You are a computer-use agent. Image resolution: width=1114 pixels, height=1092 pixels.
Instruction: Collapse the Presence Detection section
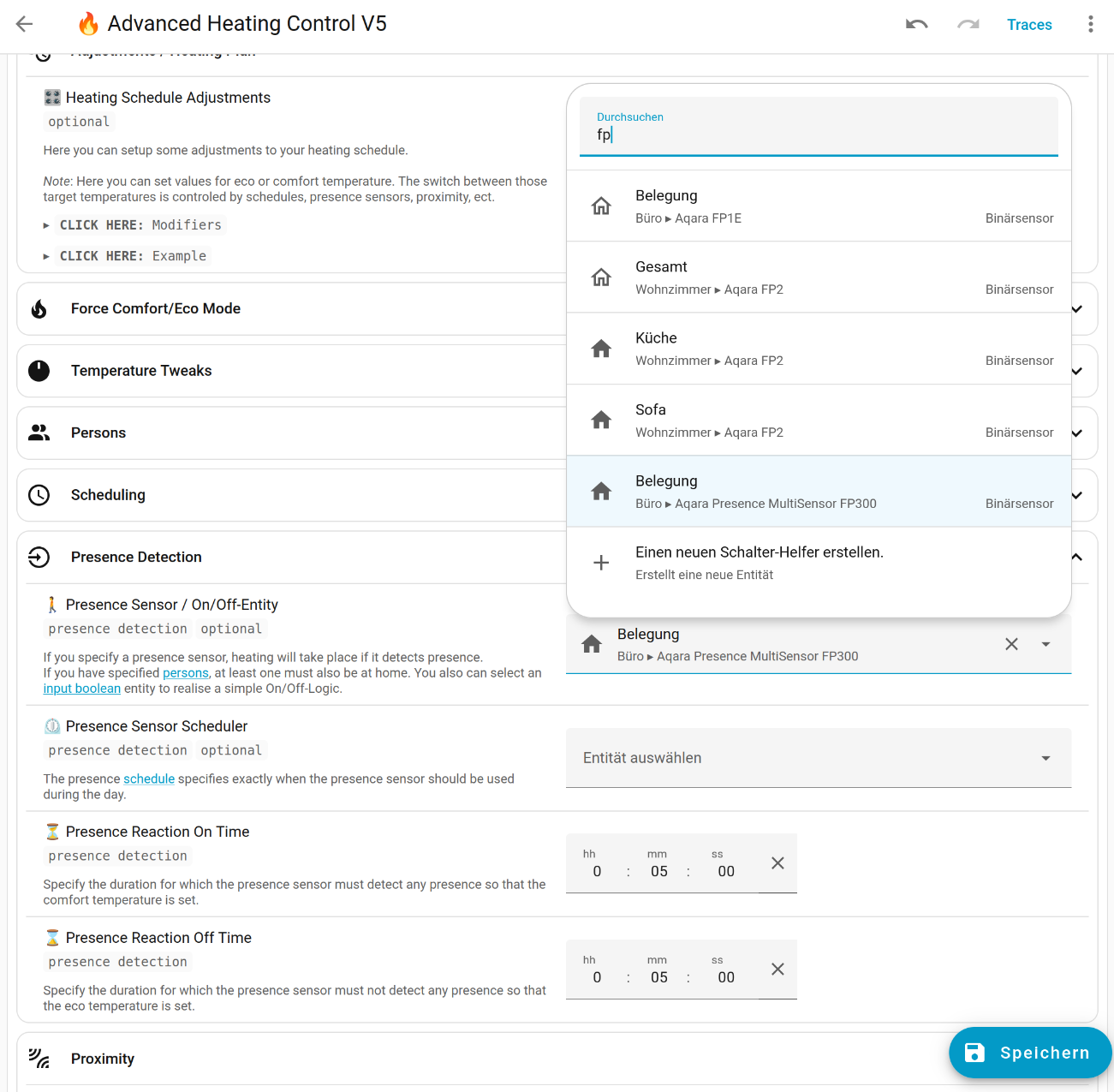tap(1076, 558)
